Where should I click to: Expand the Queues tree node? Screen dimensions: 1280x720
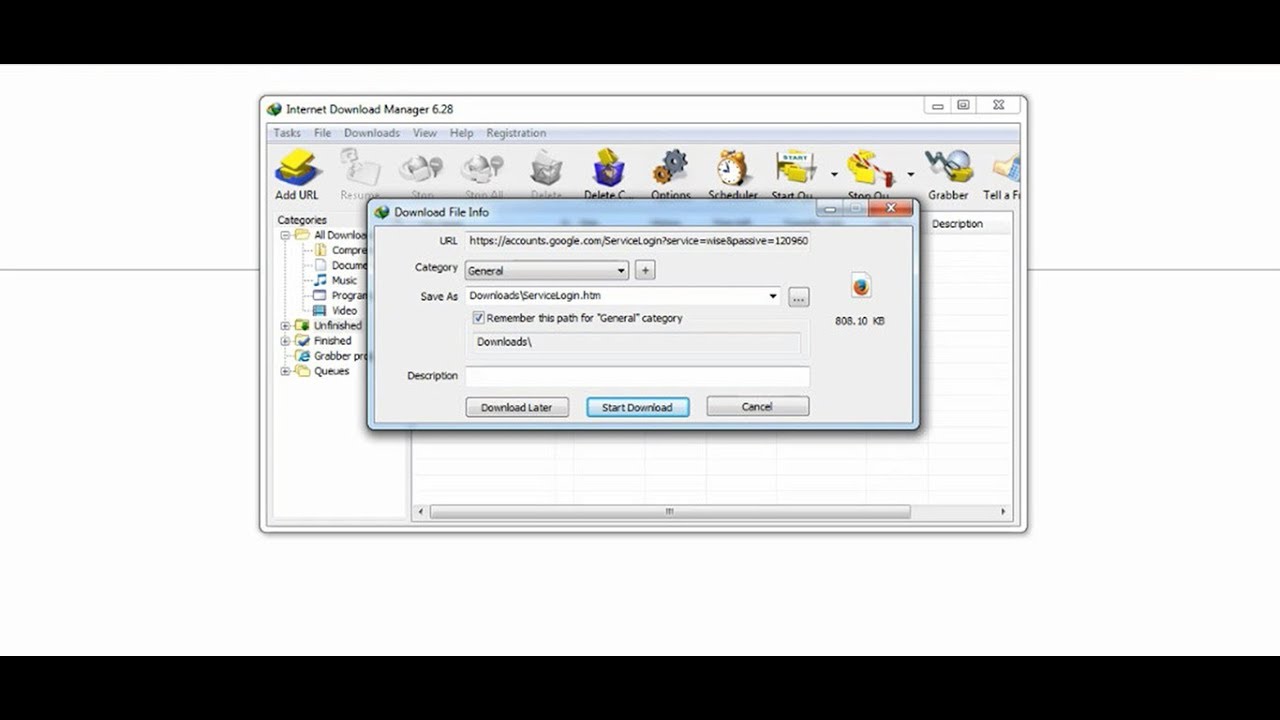click(285, 371)
